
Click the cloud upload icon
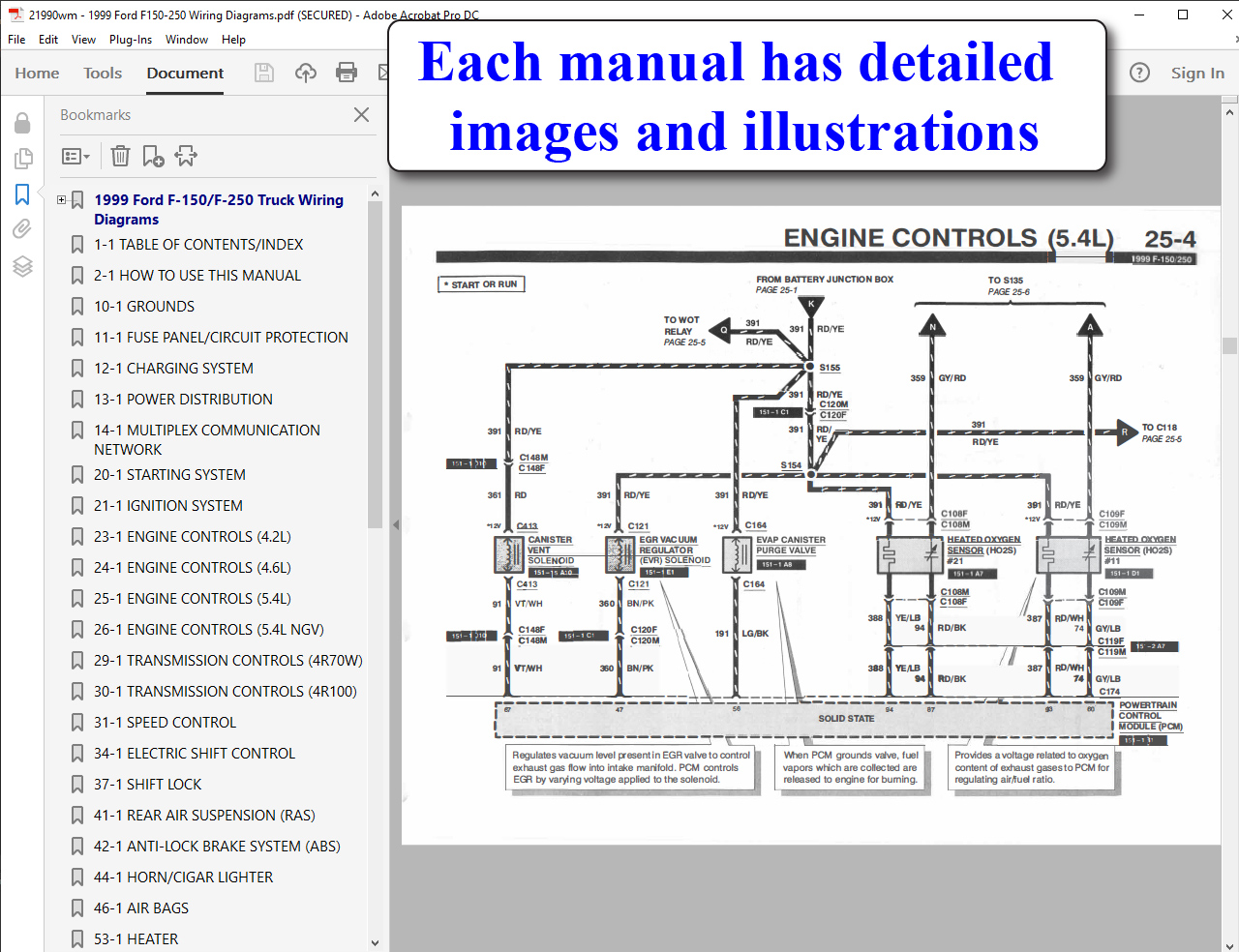point(306,73)
